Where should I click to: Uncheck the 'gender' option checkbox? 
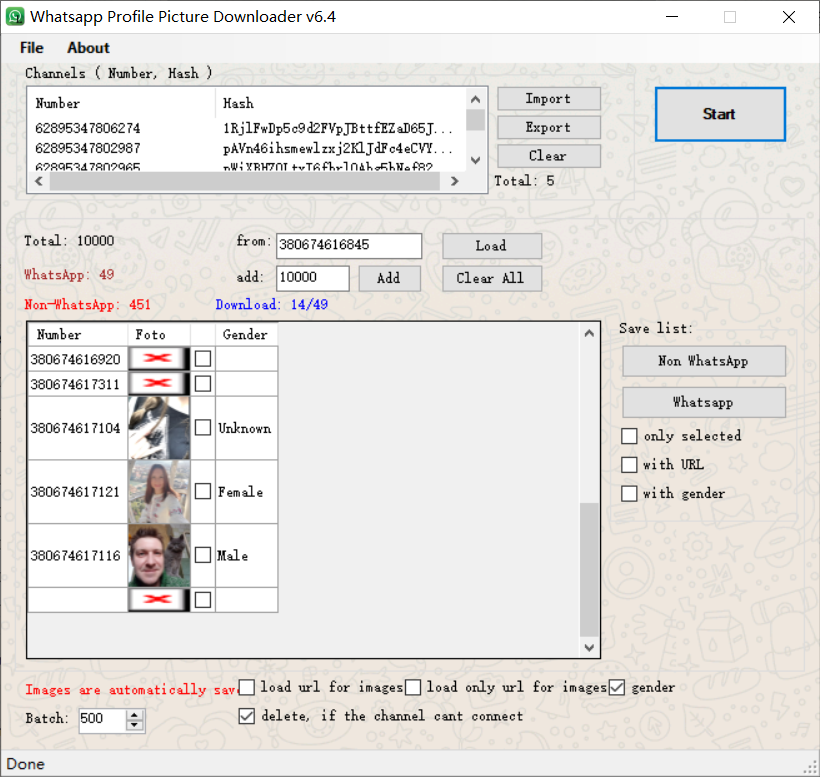click(617, 687)
